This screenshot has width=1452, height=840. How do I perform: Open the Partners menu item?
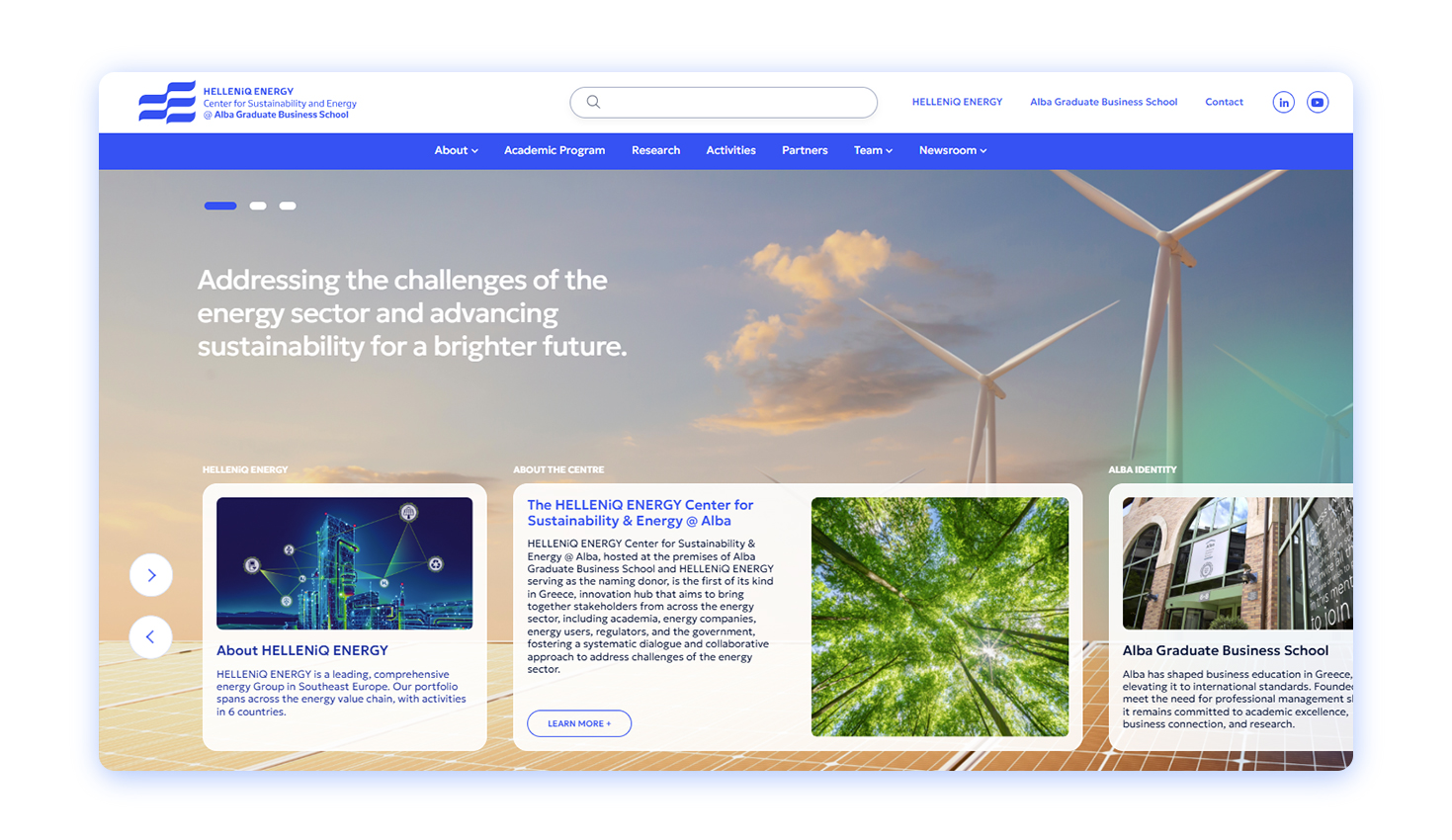[x=805, y=150]
